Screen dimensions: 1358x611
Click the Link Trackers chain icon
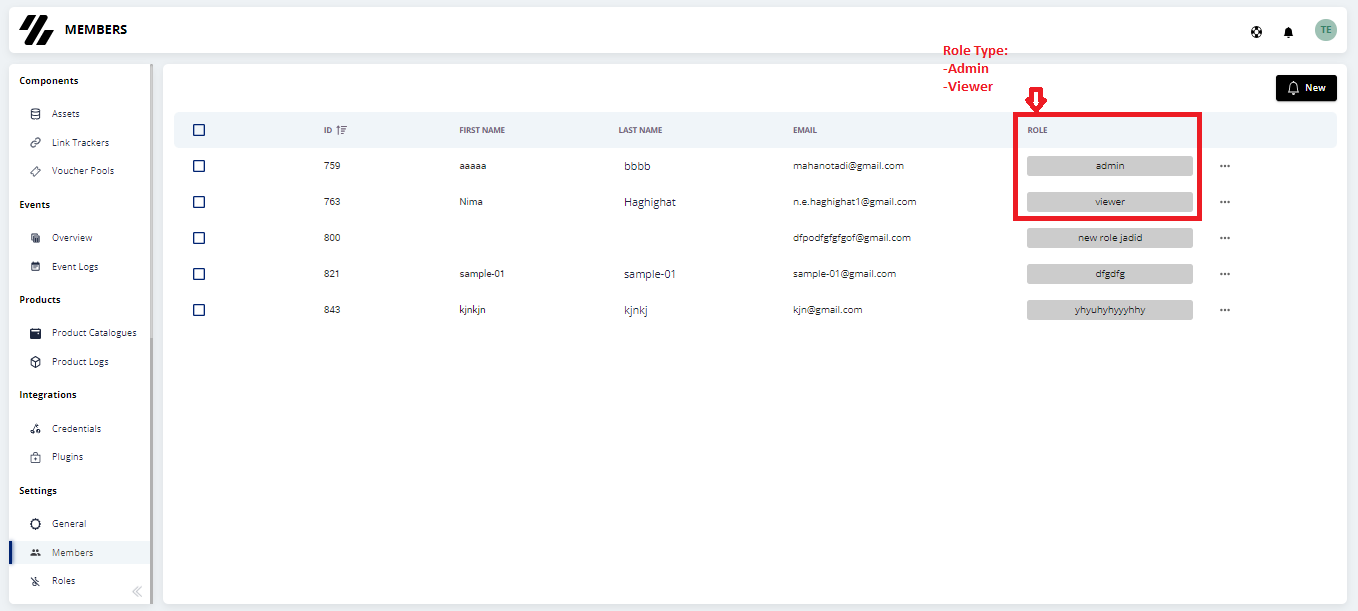click(x=36, y=143)
